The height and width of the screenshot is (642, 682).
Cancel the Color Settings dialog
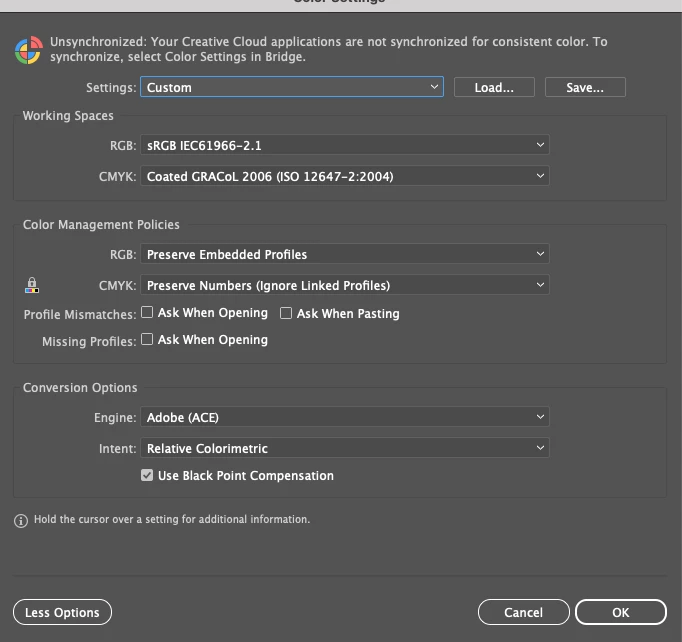[524, 612]
